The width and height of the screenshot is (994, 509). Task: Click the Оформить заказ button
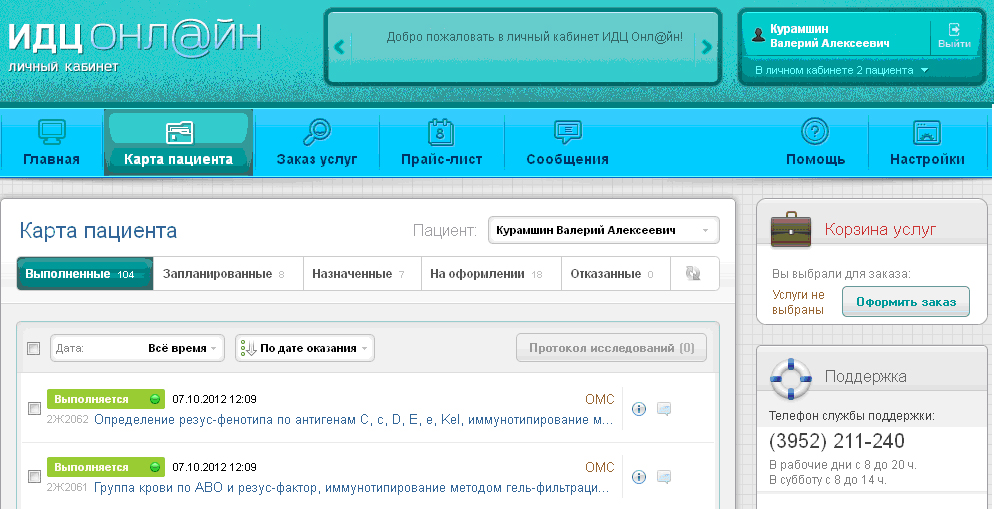pyautogui.click(x=905, y=301)
